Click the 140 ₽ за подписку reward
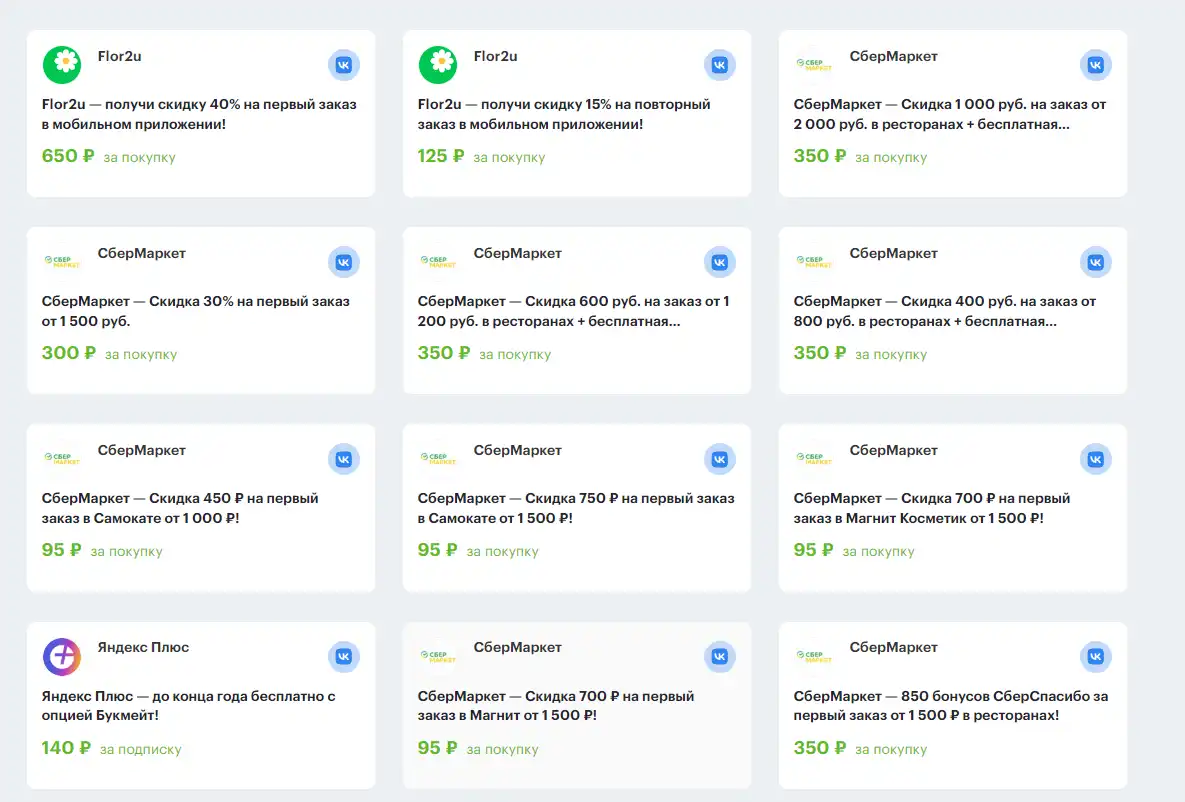The width and height of the screenshot is (1185, 802). click(x=112, y=748)
